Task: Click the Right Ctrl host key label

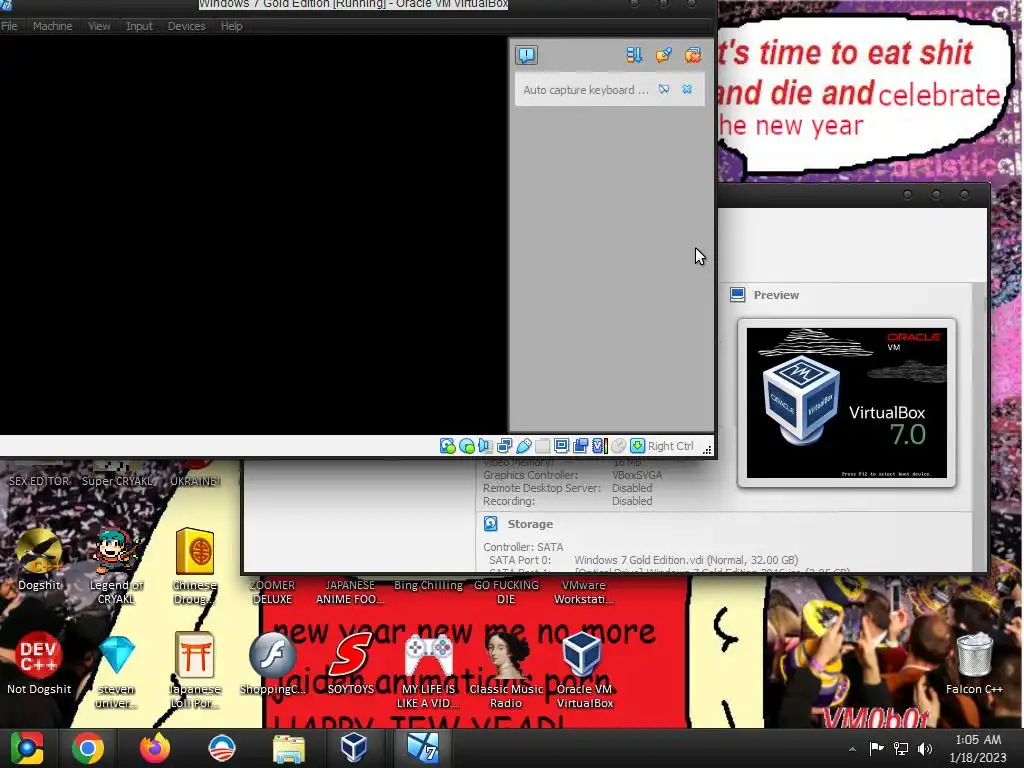Action: [671, 446]
